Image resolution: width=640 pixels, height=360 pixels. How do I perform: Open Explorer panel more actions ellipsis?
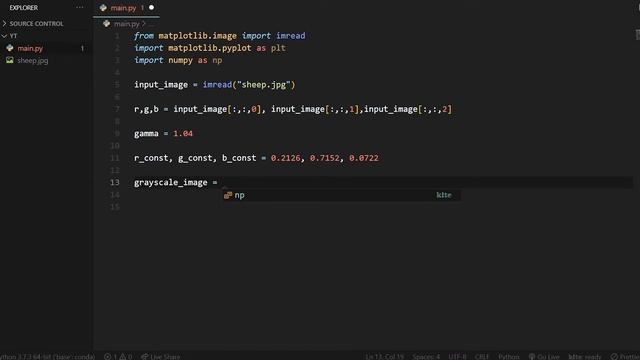click(80, 7)
